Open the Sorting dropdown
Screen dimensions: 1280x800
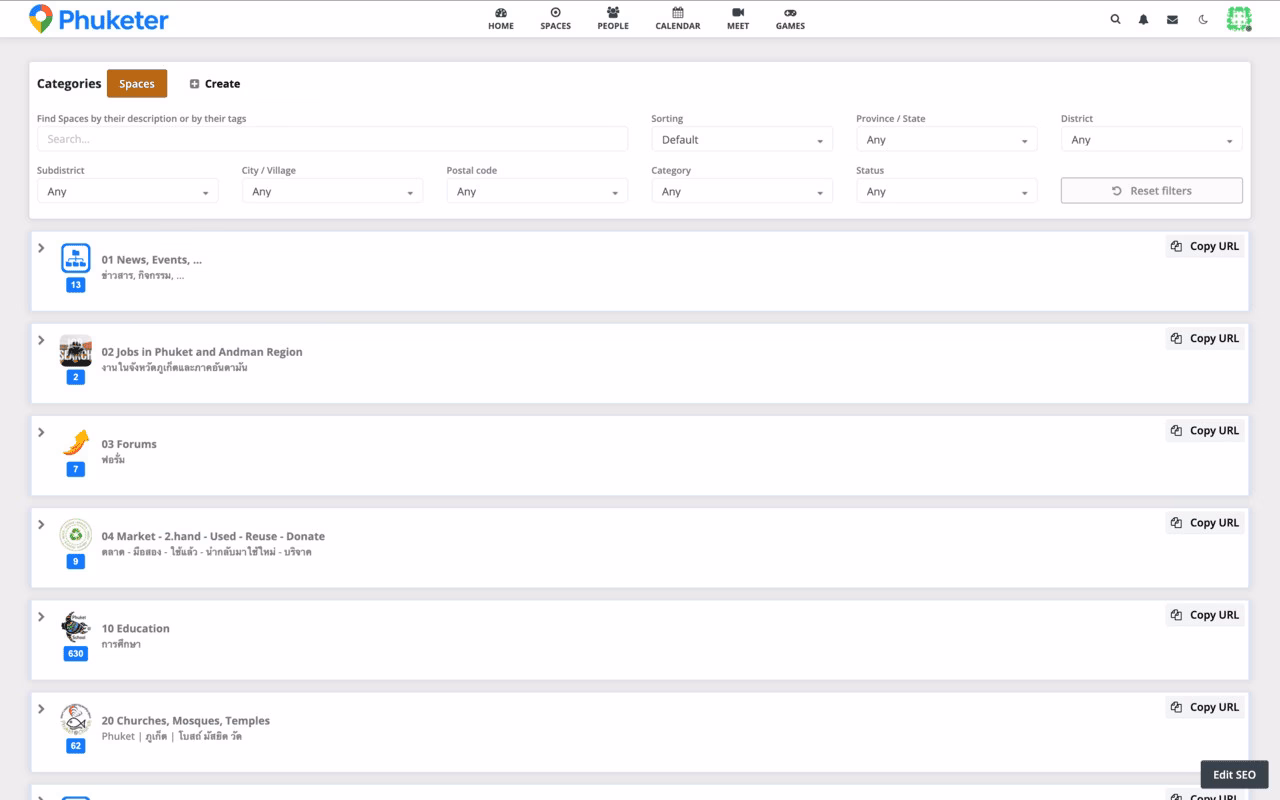[x=742, y=140]
